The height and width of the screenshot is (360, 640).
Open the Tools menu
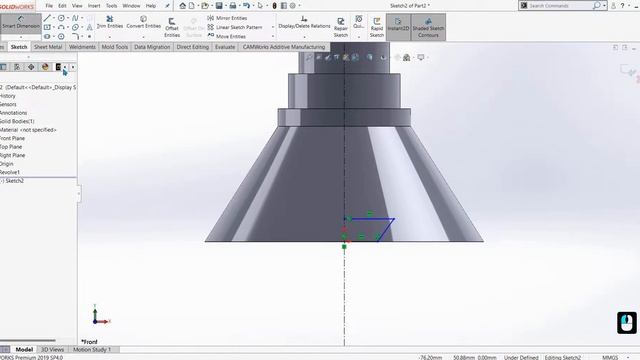(x=111, y=6)
